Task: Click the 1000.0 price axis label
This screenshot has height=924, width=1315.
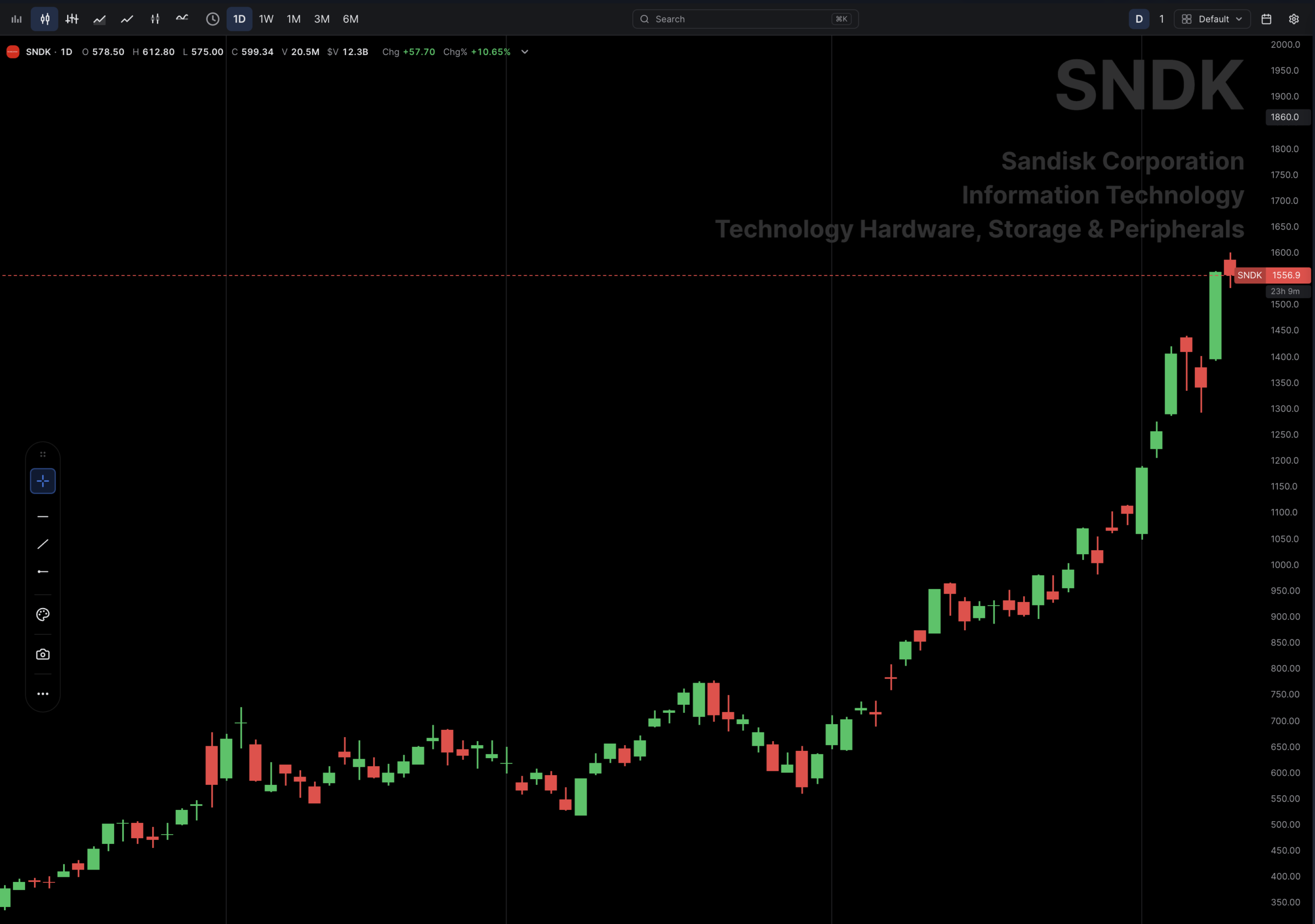Action: (1285, 565)
